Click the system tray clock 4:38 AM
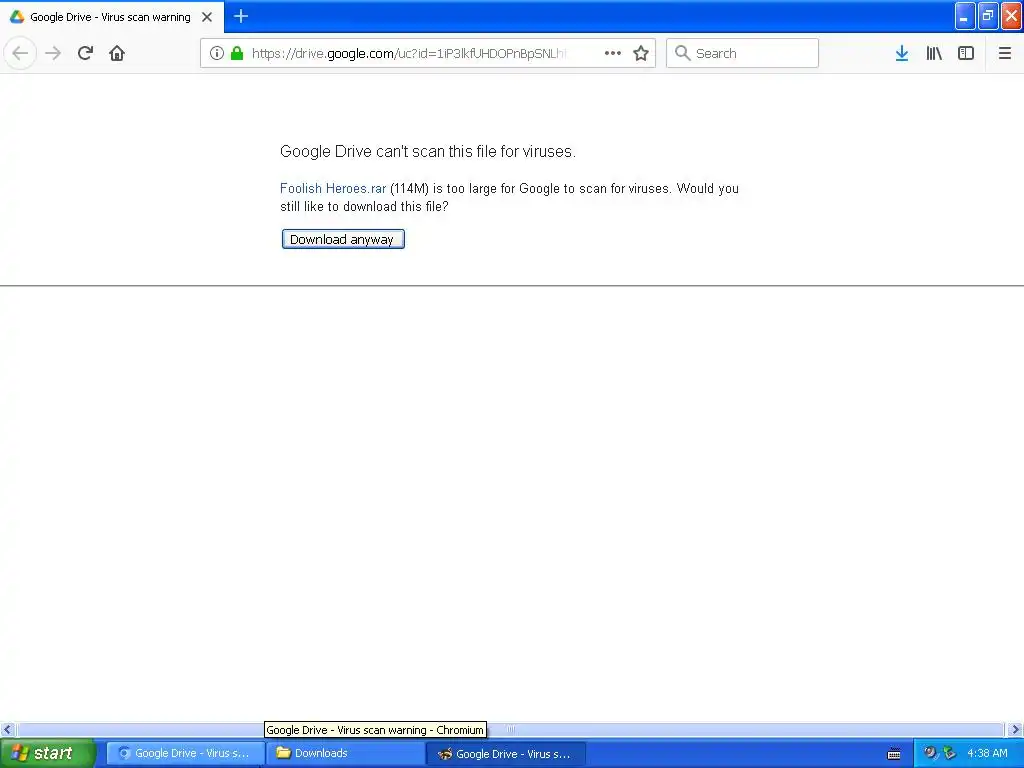 (987, 753)
